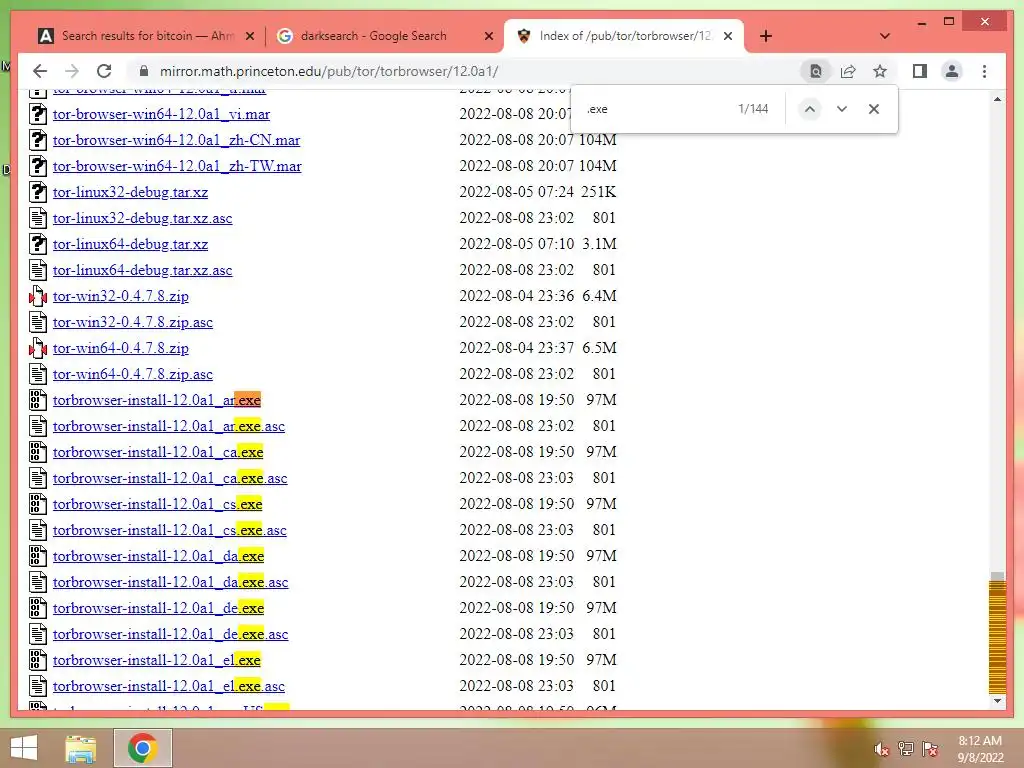Open tor-browser-win64-12.0a1_vi.mar link

(161, 114)
